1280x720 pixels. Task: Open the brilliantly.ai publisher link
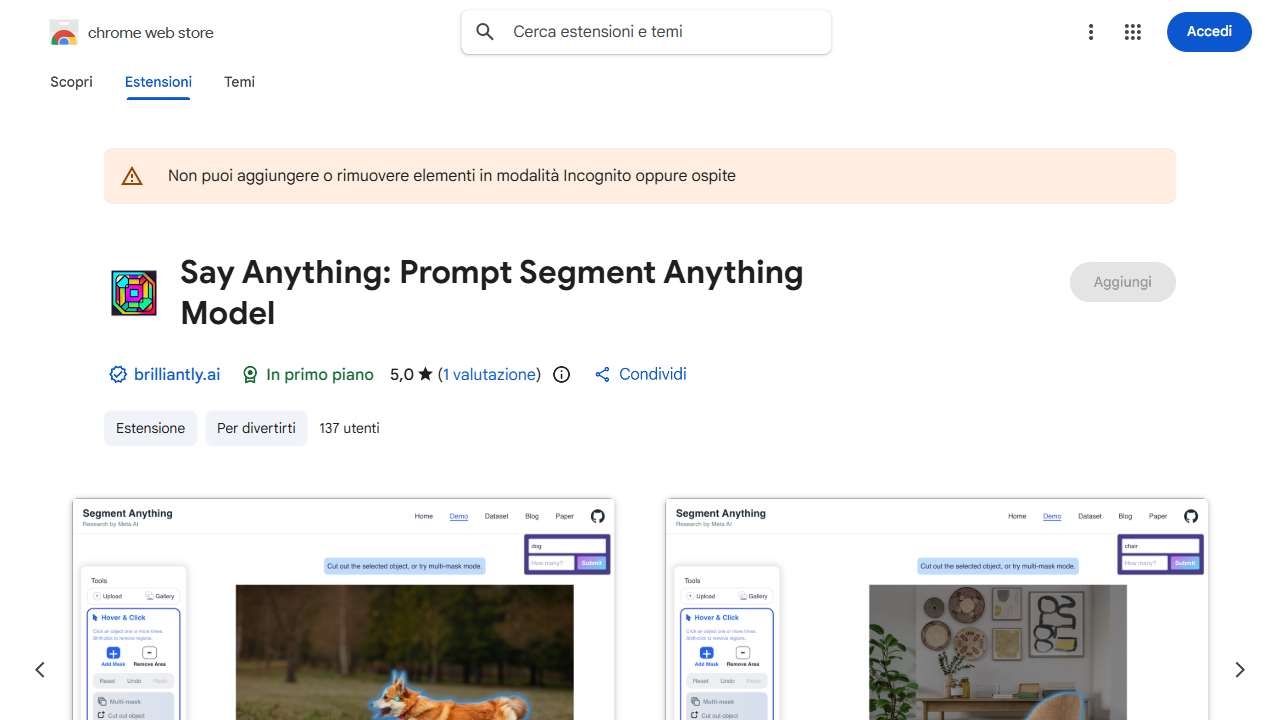[177, 375]
